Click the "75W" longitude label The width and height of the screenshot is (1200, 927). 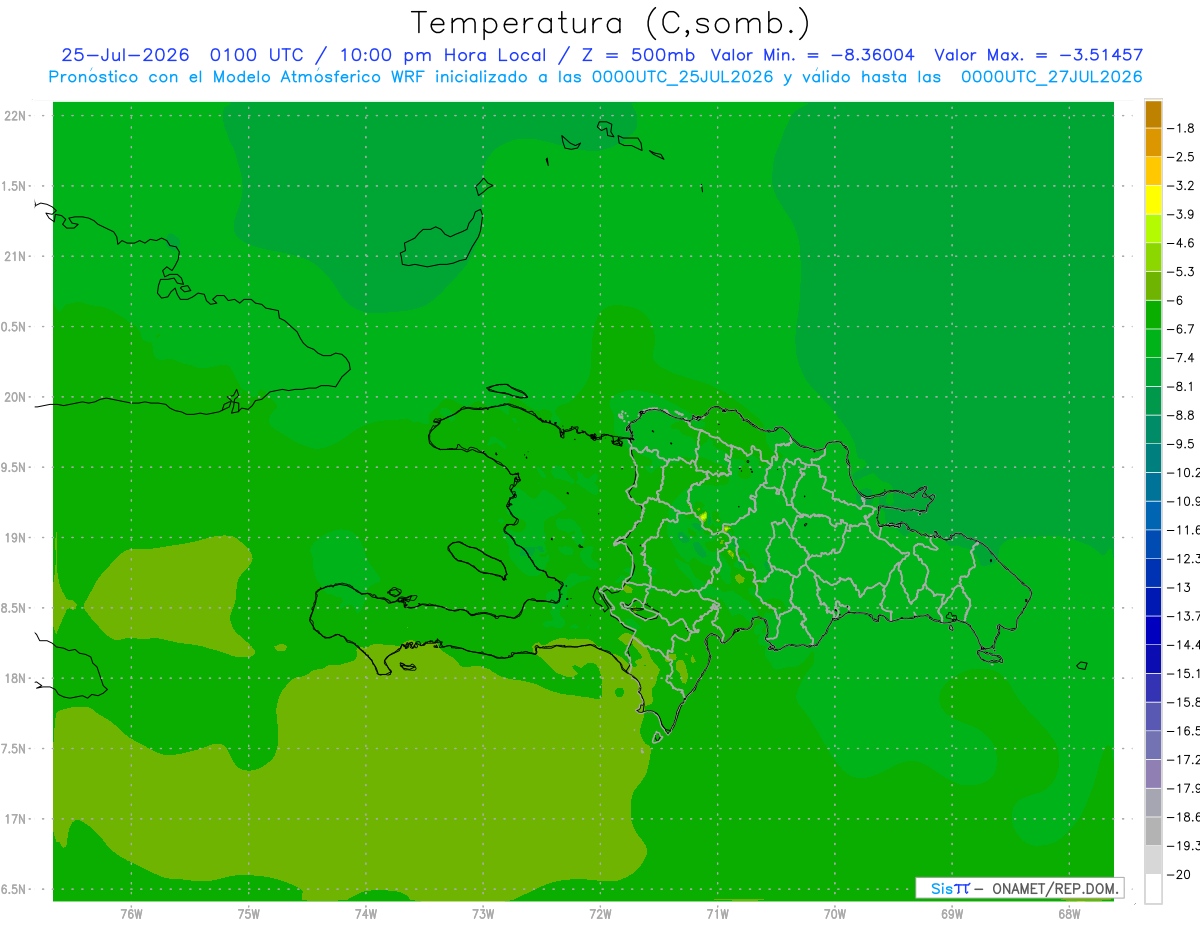pos(249,914)
